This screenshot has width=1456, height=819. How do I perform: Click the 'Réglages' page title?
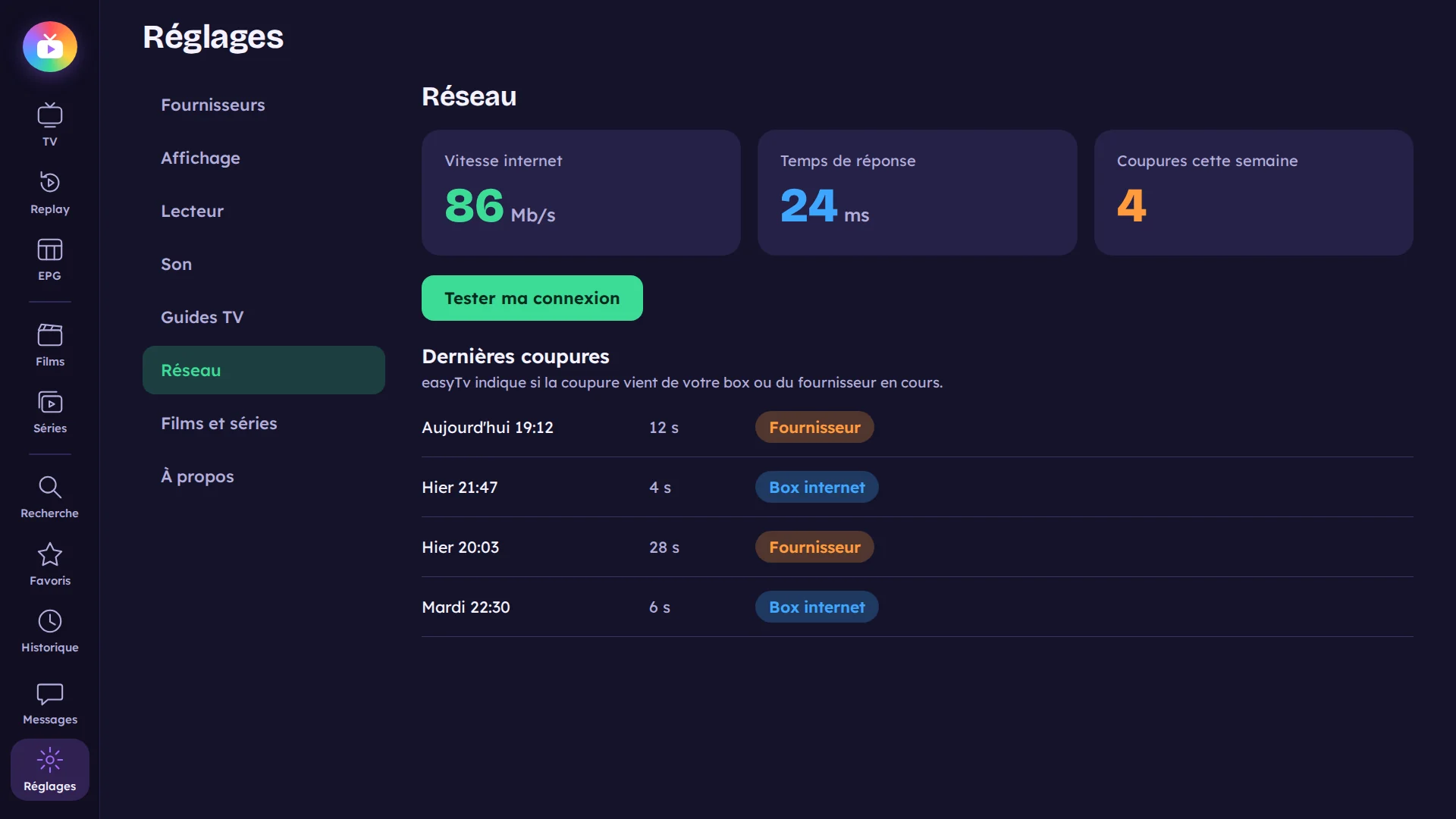213,36
